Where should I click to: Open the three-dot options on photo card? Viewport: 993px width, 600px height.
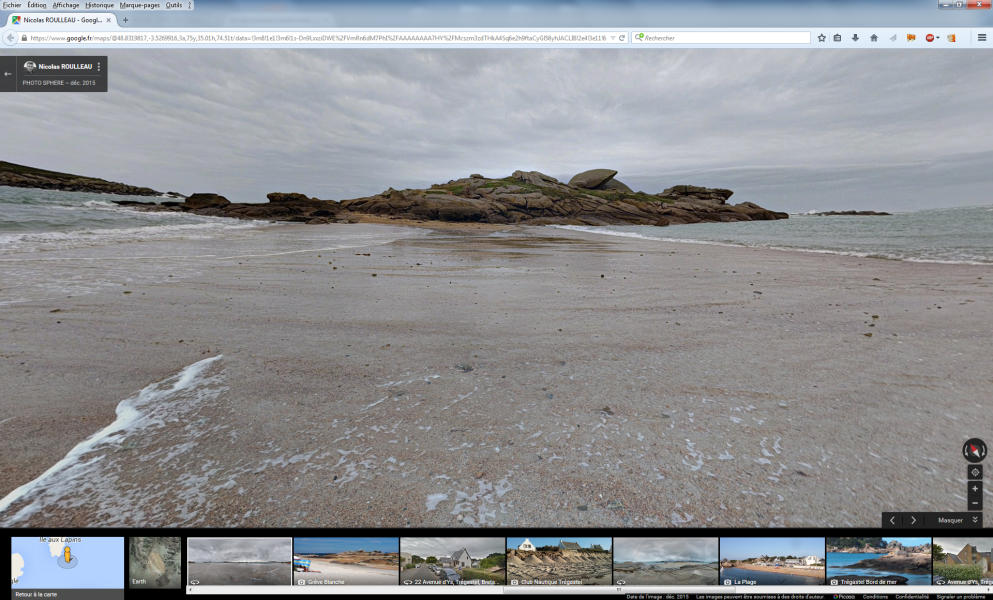[99, 67]
